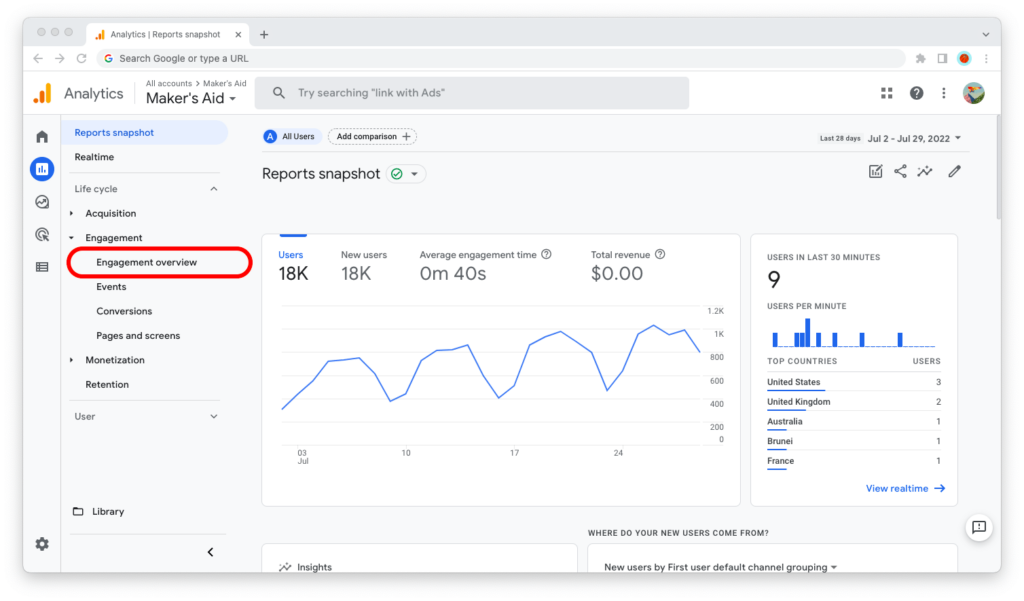This screenshot has width=1024, height=601.
Task: Open the Home icon in left rail
Action: click(x=42, y=137)
